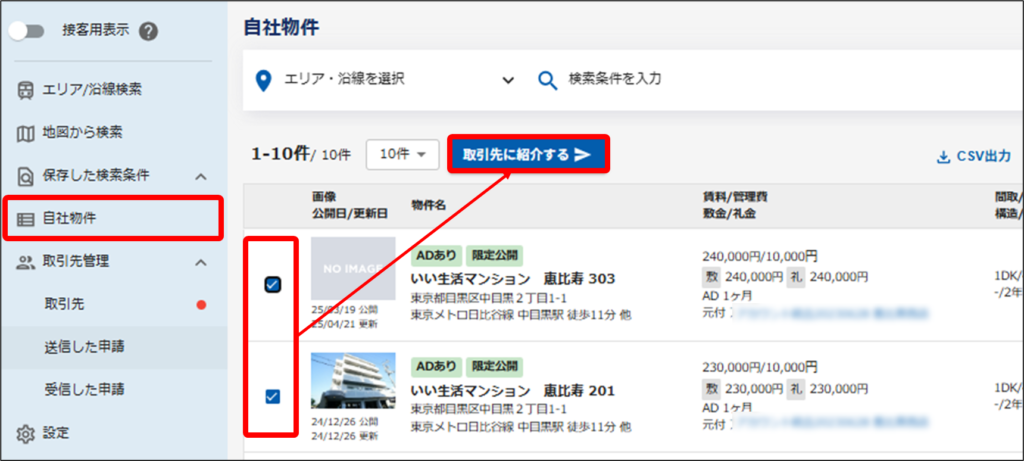Click the train icon for area/line search
Viewport: 1024px width, 461px height.
pos(27,90)
